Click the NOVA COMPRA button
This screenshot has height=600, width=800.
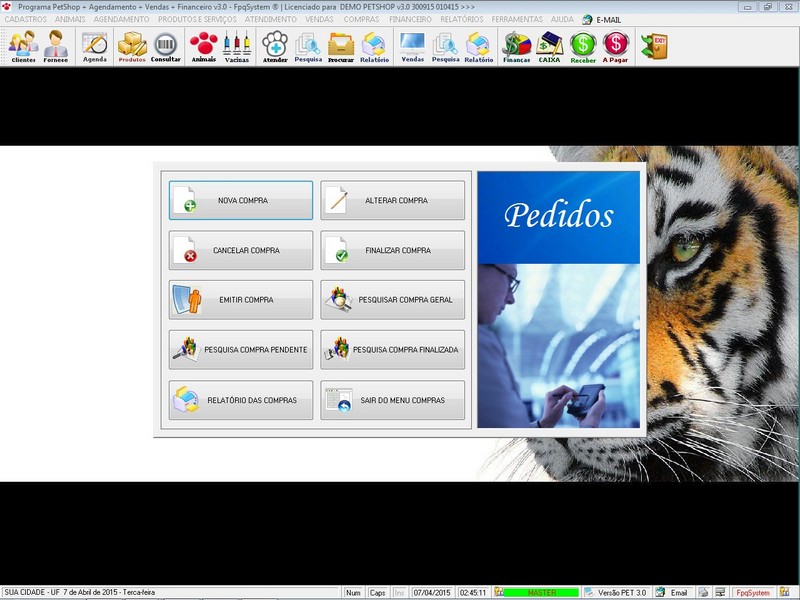[241, 200]
